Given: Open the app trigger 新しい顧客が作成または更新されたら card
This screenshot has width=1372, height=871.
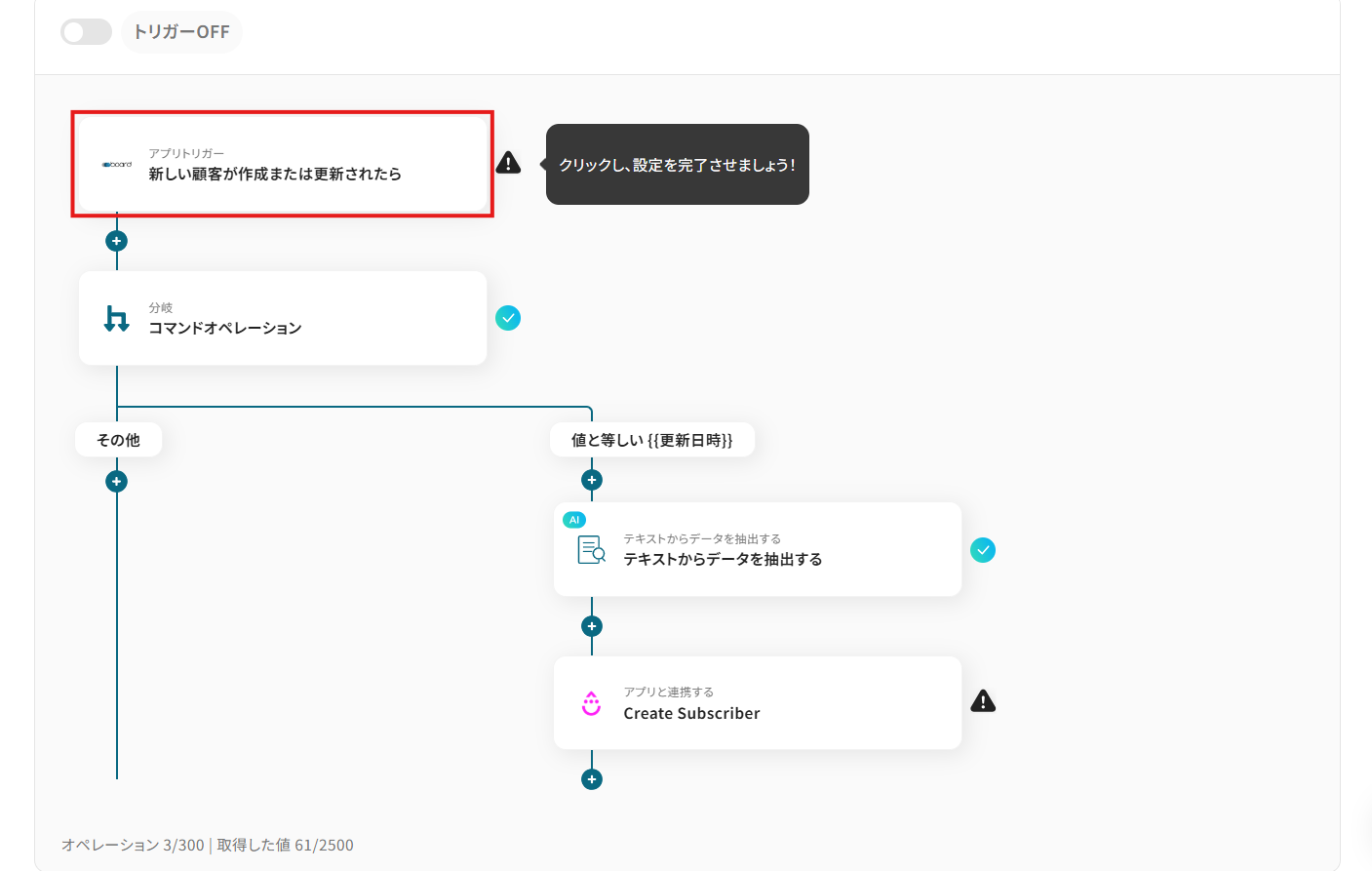Looking at the screenshot, I should coord(283,164).
